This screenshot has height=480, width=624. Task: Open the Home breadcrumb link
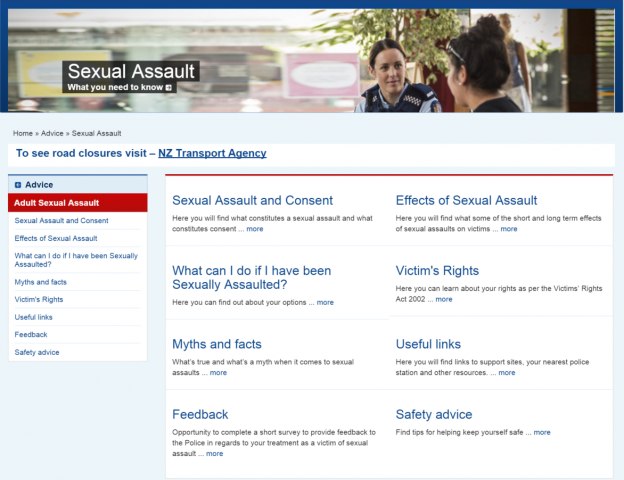23,133
